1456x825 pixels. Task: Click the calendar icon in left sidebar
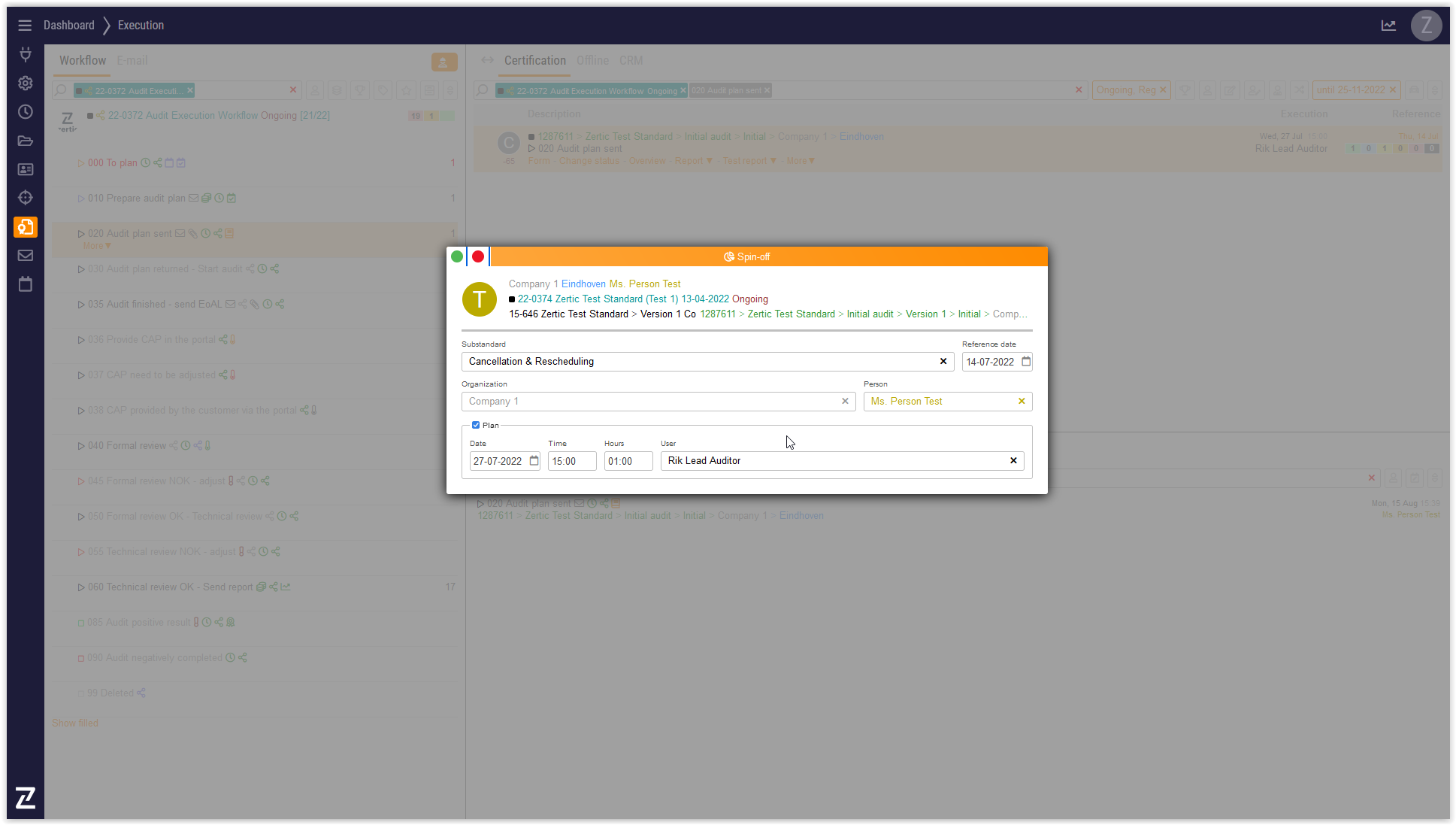pyautogui.click(x=25, y=284)
